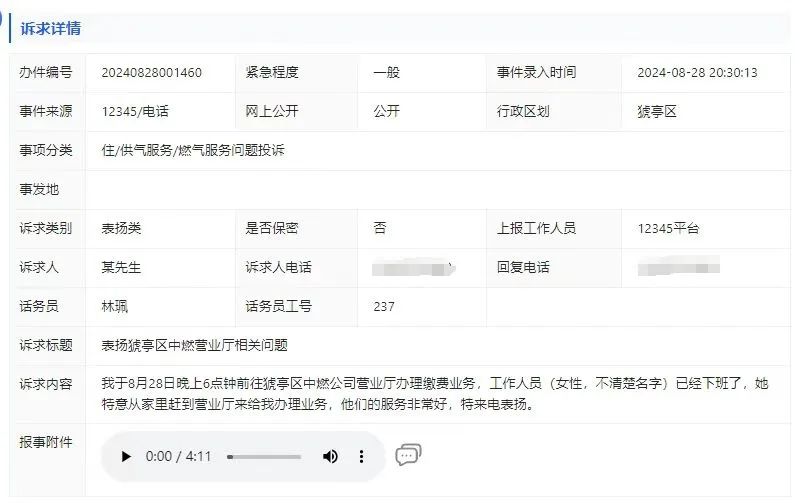This screenshot has height=503, width=803.
Task: Click the 住/供气服务/燃气服务问题投诉 category value
Action: pos(193,150)
